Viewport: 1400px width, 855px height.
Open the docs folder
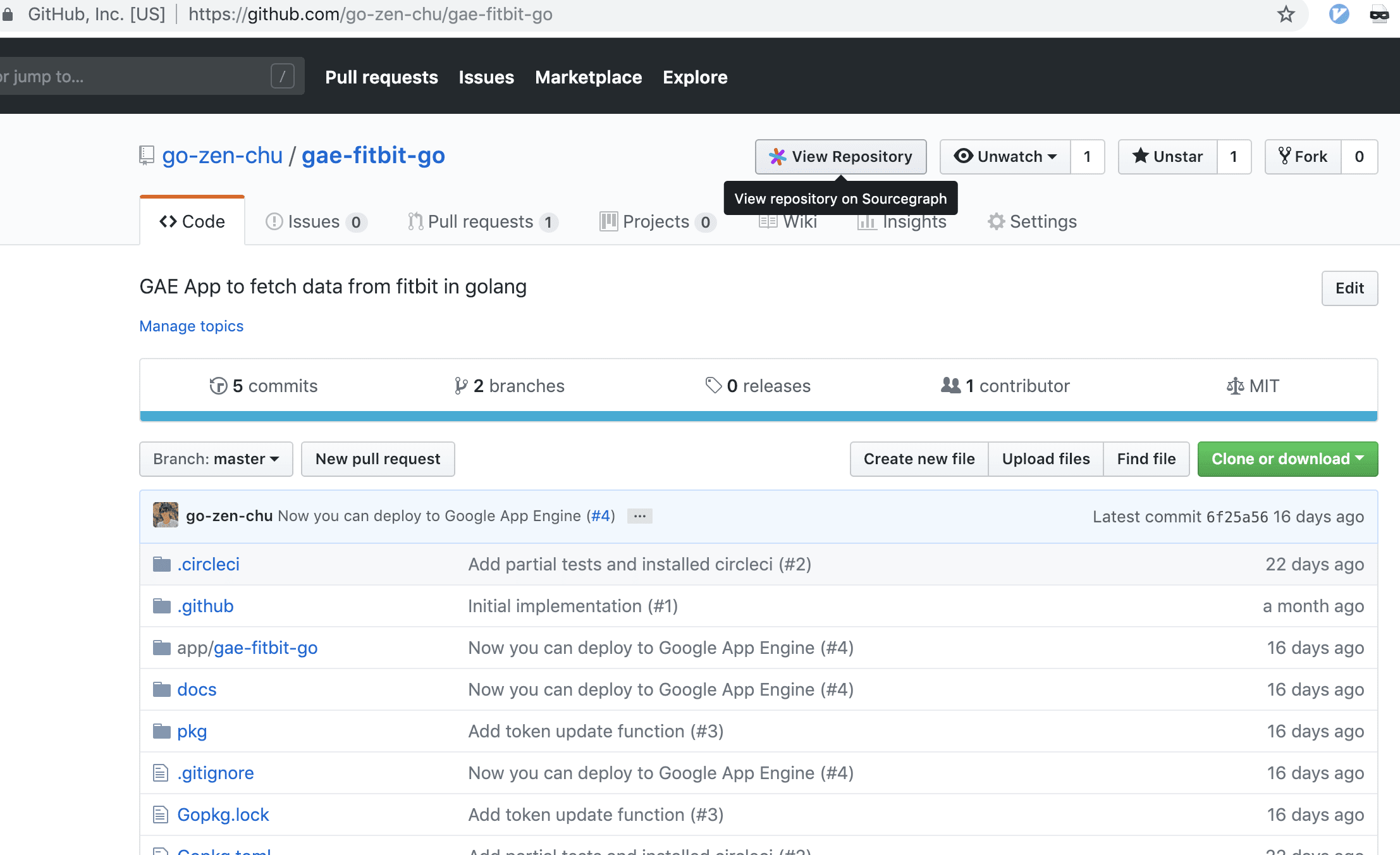click(x=197, y=689)
